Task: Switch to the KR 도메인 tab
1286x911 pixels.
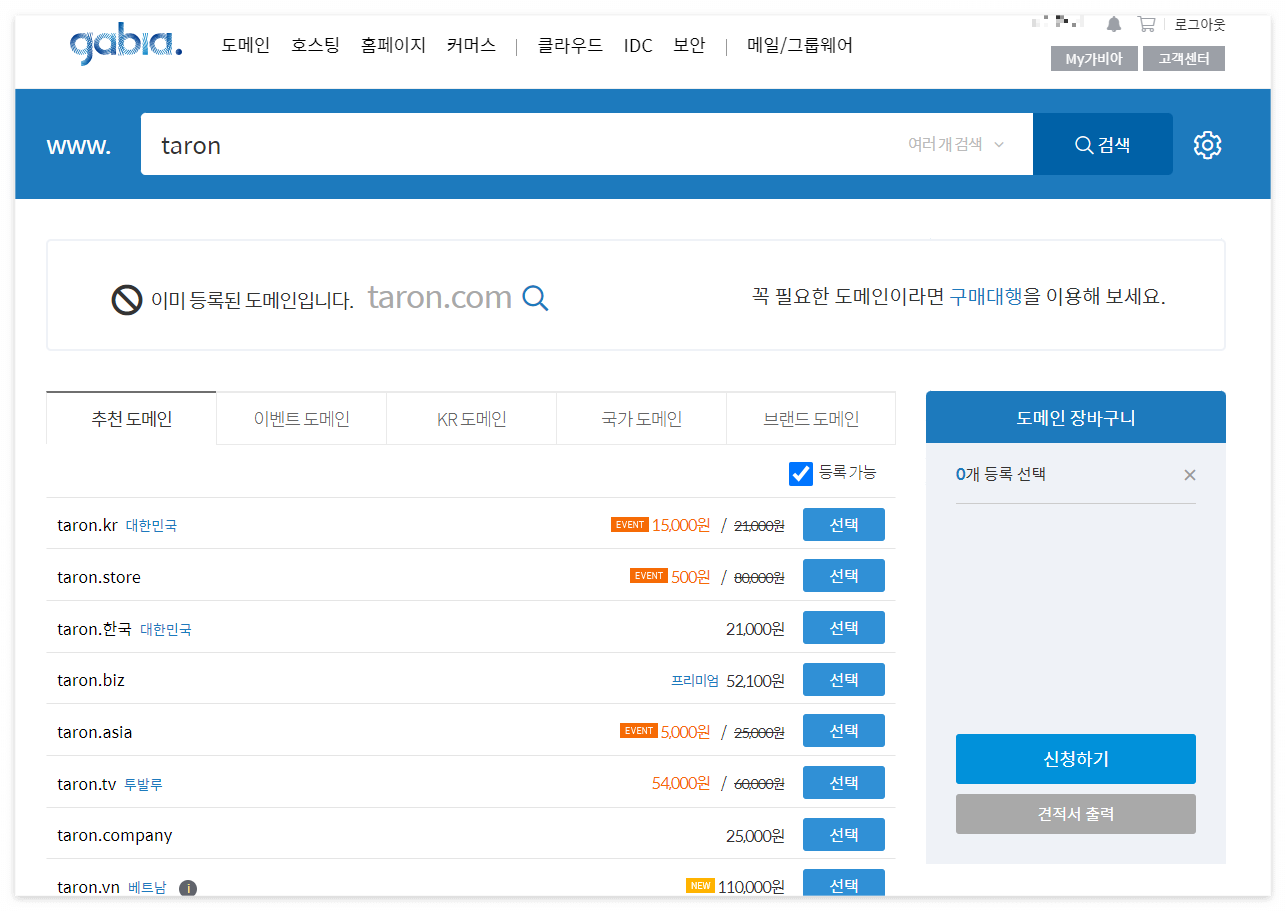Action: (x=471, y=418)
